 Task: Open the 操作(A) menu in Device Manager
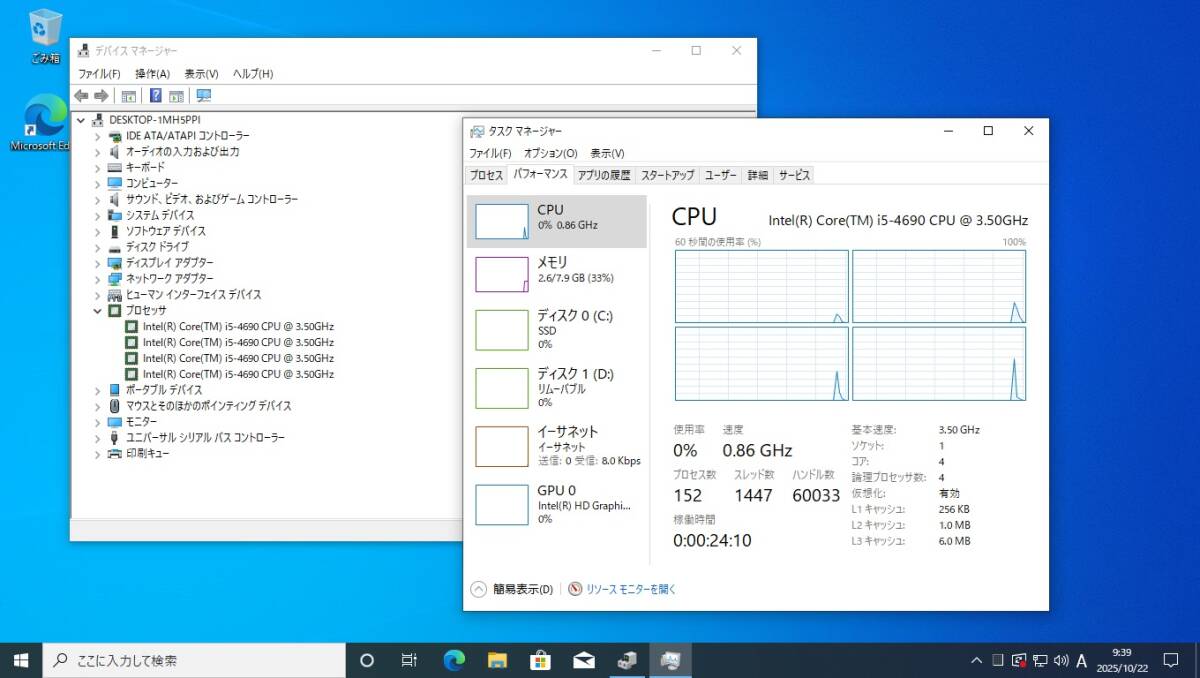tap(152, 74)
